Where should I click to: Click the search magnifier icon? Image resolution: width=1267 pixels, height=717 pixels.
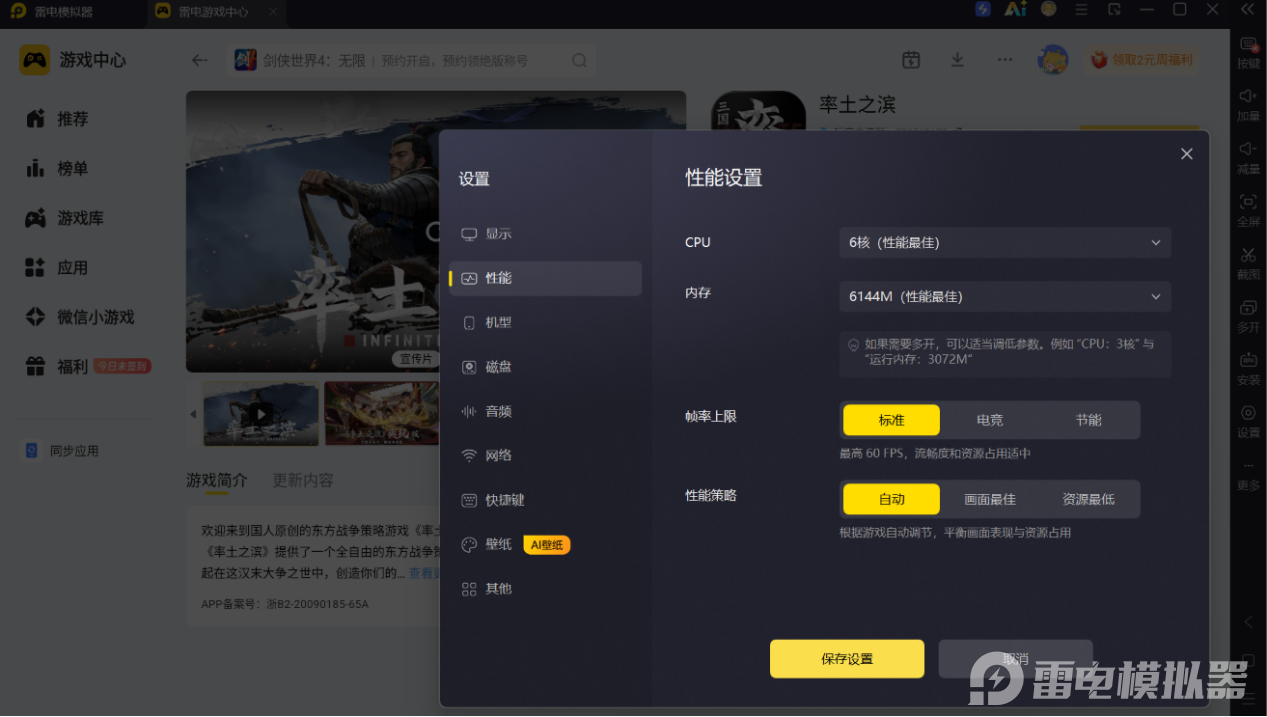click(x=579, y=60)
